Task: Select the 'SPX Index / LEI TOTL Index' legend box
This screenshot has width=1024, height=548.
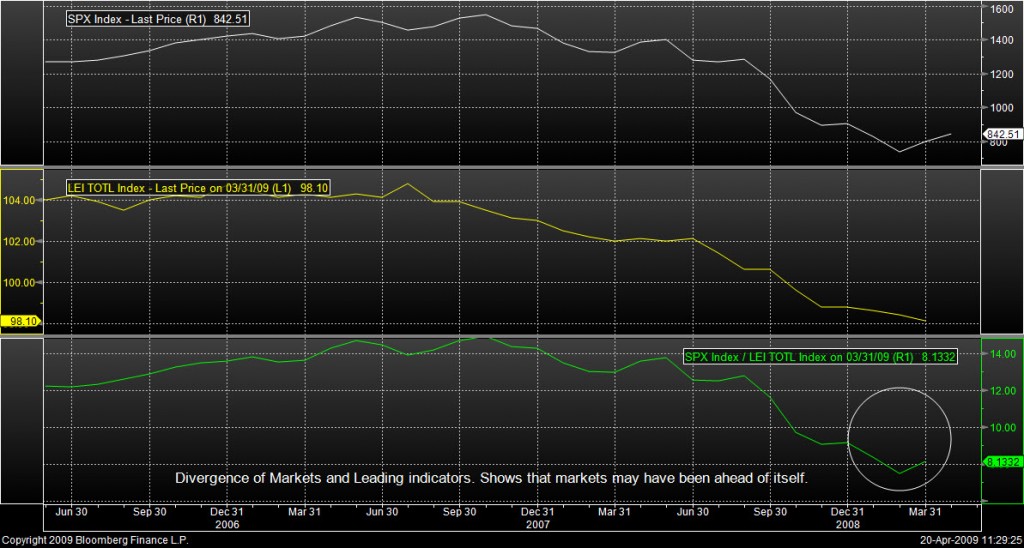Action: coord(820,357)
